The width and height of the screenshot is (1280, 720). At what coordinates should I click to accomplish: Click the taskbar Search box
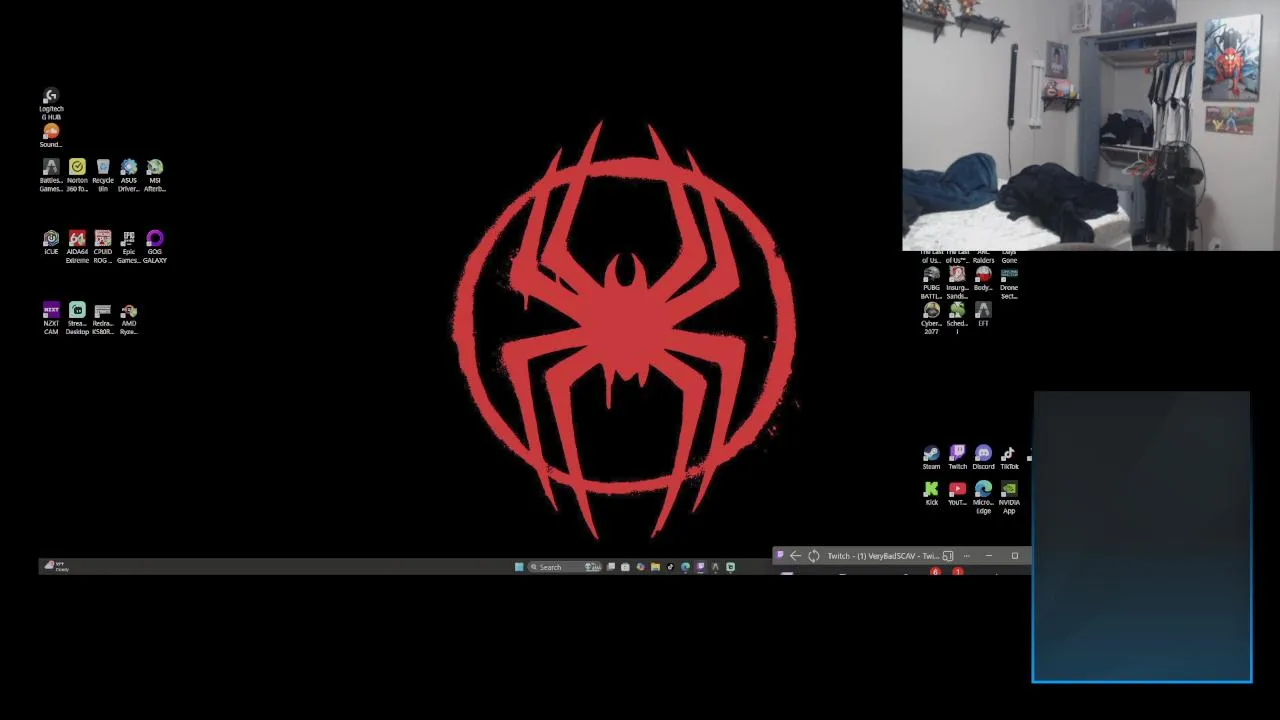point(565,567)
